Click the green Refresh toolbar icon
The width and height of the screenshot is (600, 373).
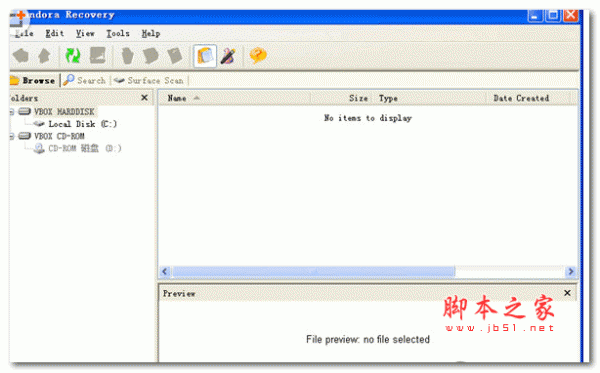point(73,56)
